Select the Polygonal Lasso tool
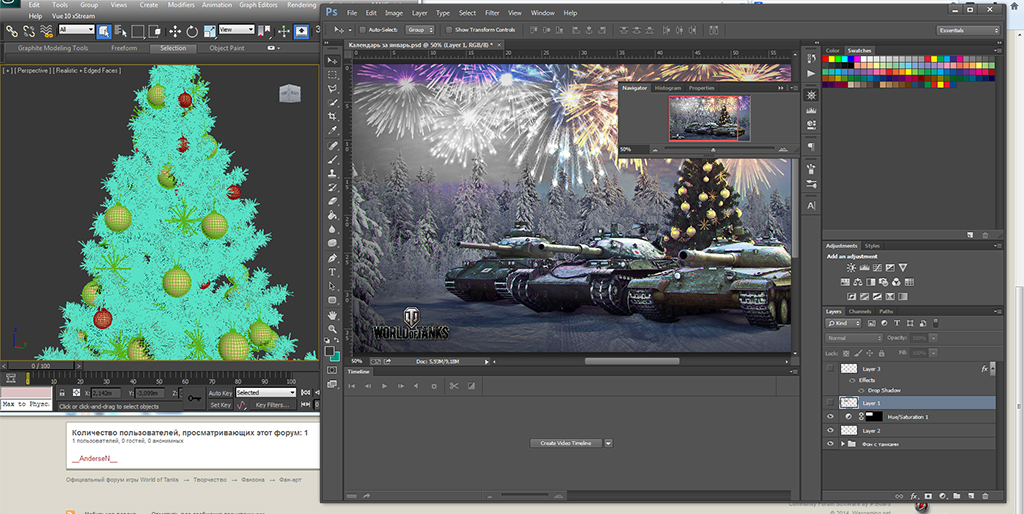Screen dimensions: 1024x514 click(x=332, y=88)
